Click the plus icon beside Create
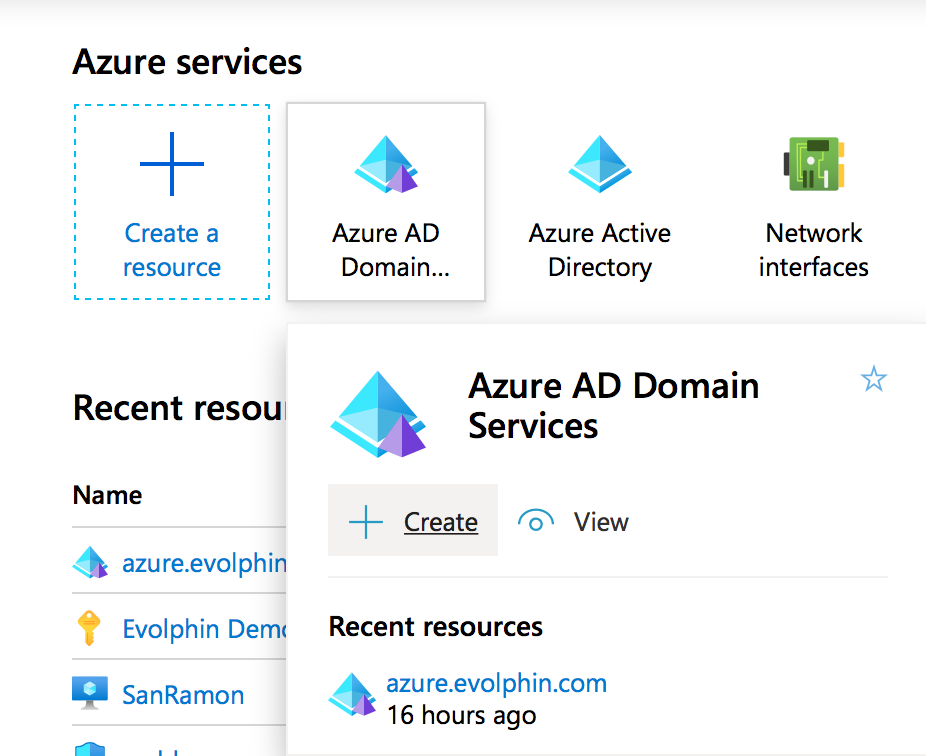Image resolution: width=926 pixels, height=756 pixels. point(366,522)
